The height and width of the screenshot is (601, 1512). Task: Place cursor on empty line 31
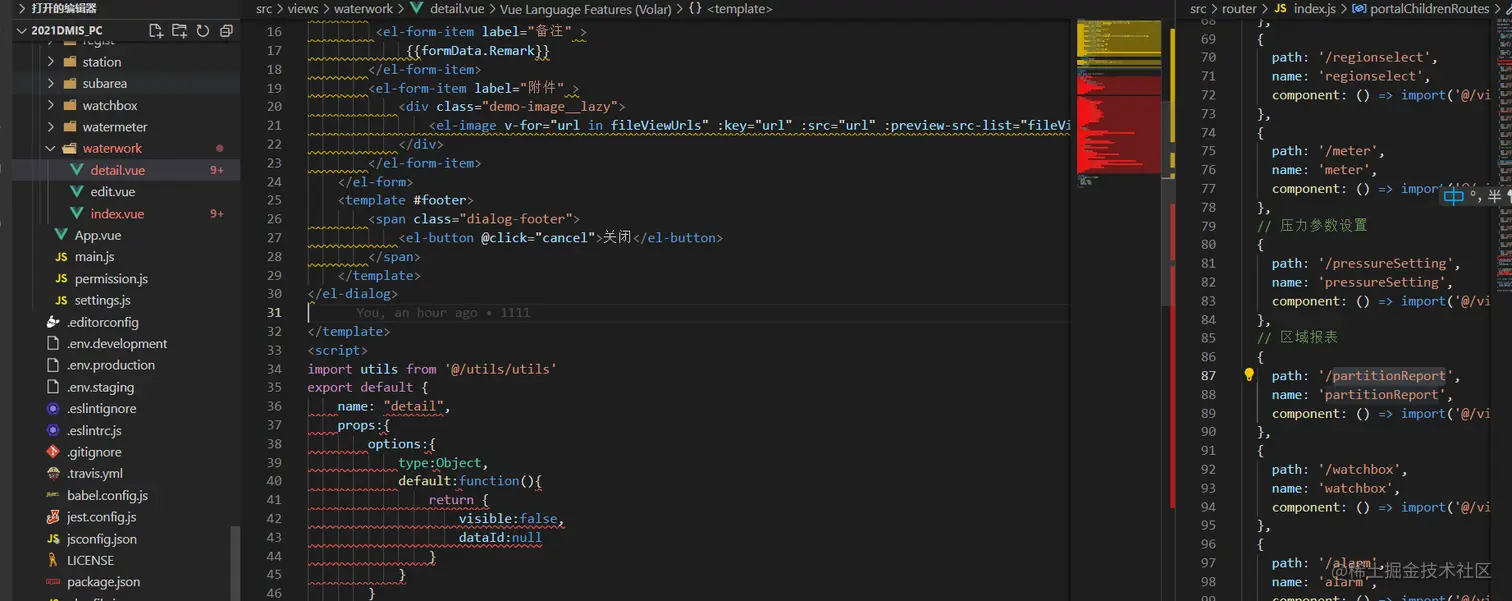click(689, 313)
